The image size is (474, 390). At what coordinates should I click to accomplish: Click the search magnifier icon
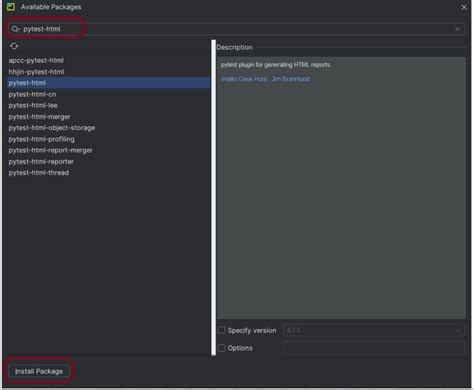pos(15,29)
